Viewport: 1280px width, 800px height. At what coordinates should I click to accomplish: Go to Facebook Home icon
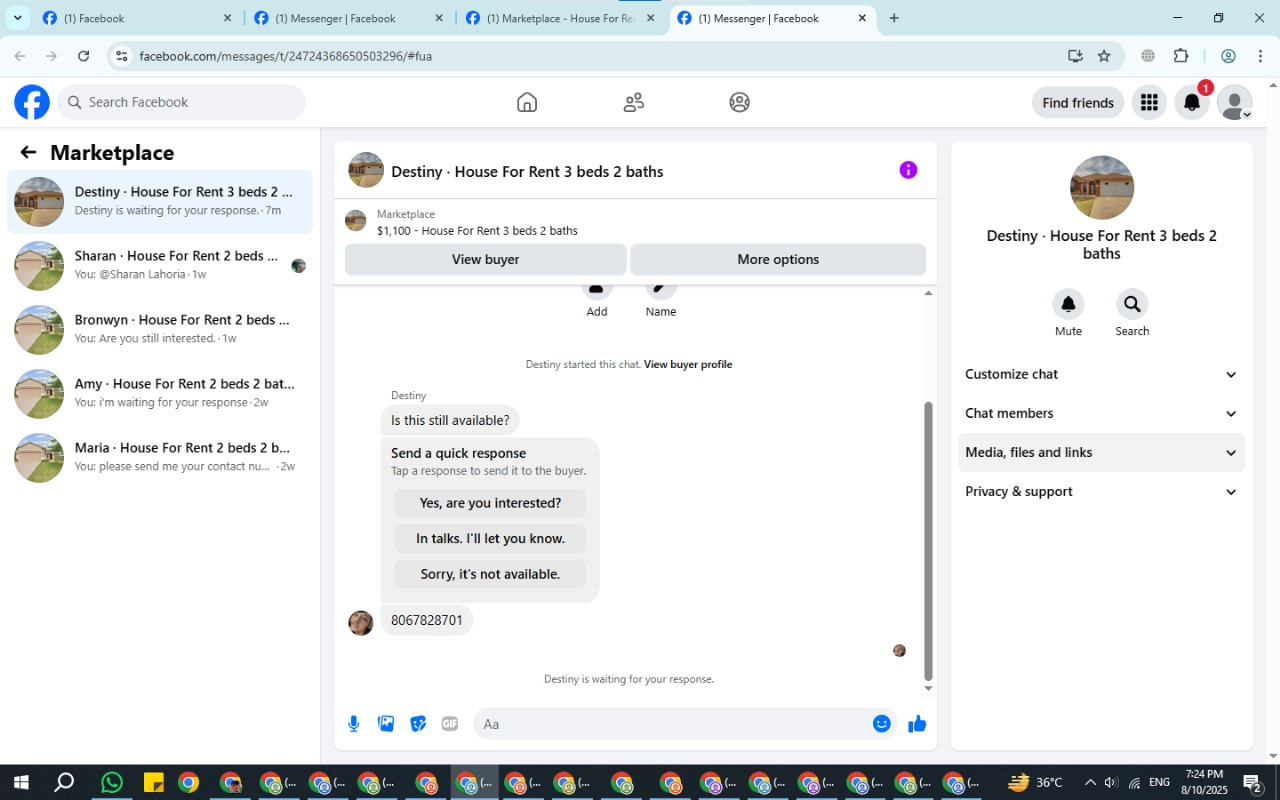[x=527, y=102]
